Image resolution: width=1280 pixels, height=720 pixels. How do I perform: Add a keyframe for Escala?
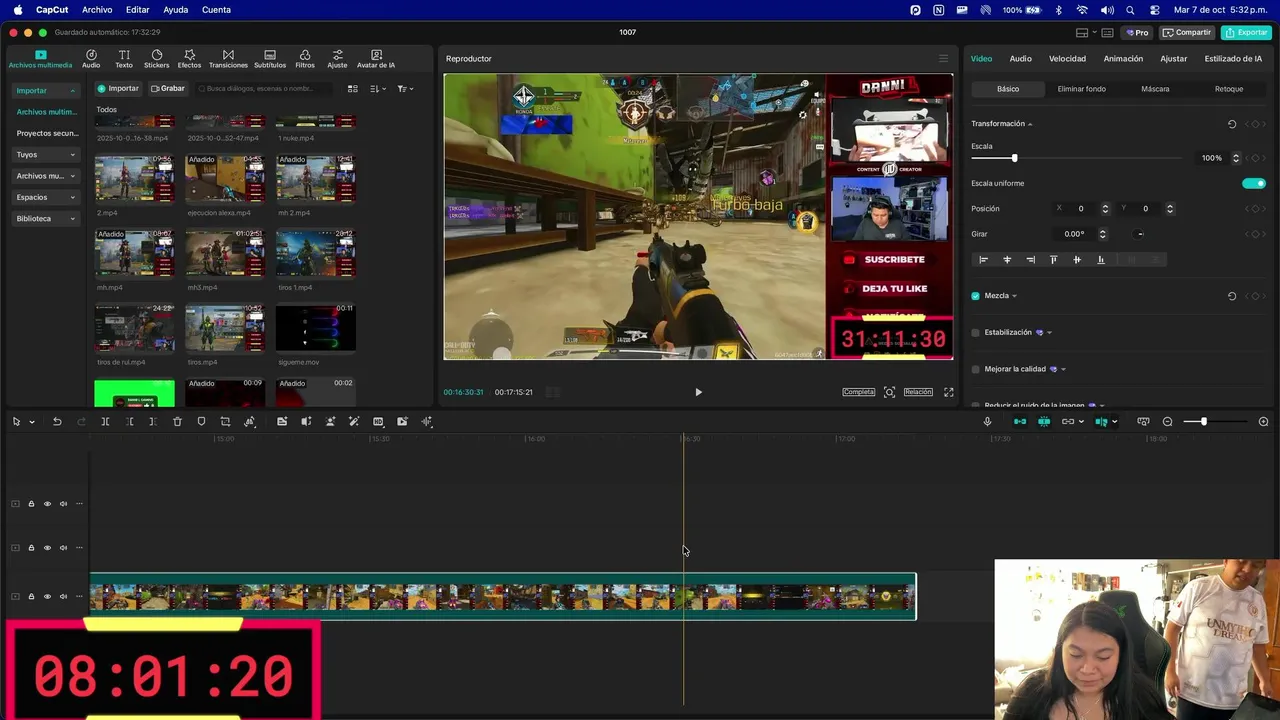[x=1255, y=158]
